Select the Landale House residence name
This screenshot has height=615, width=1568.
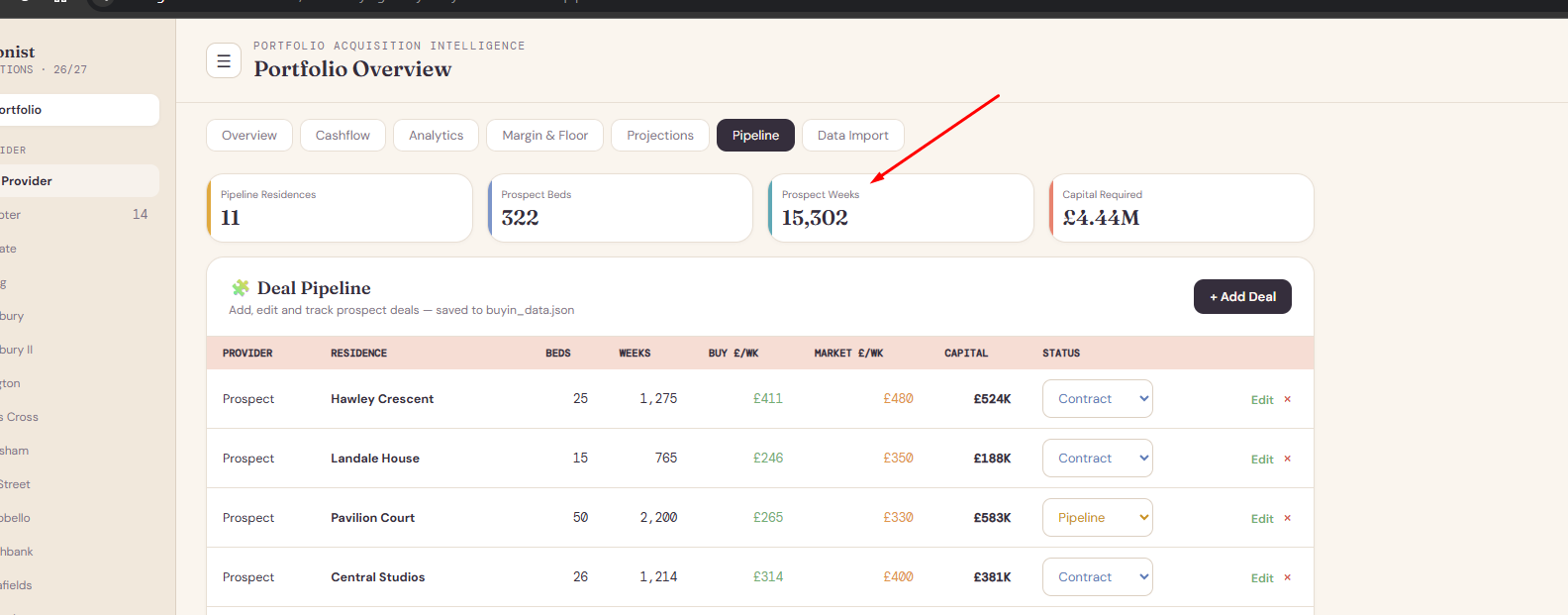(x=375, y=459)
